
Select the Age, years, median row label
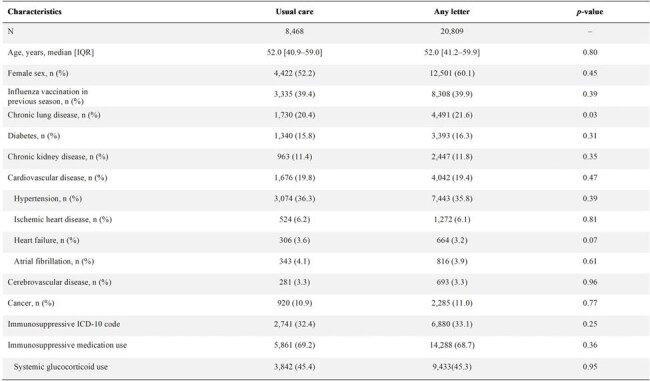[51, 53]
